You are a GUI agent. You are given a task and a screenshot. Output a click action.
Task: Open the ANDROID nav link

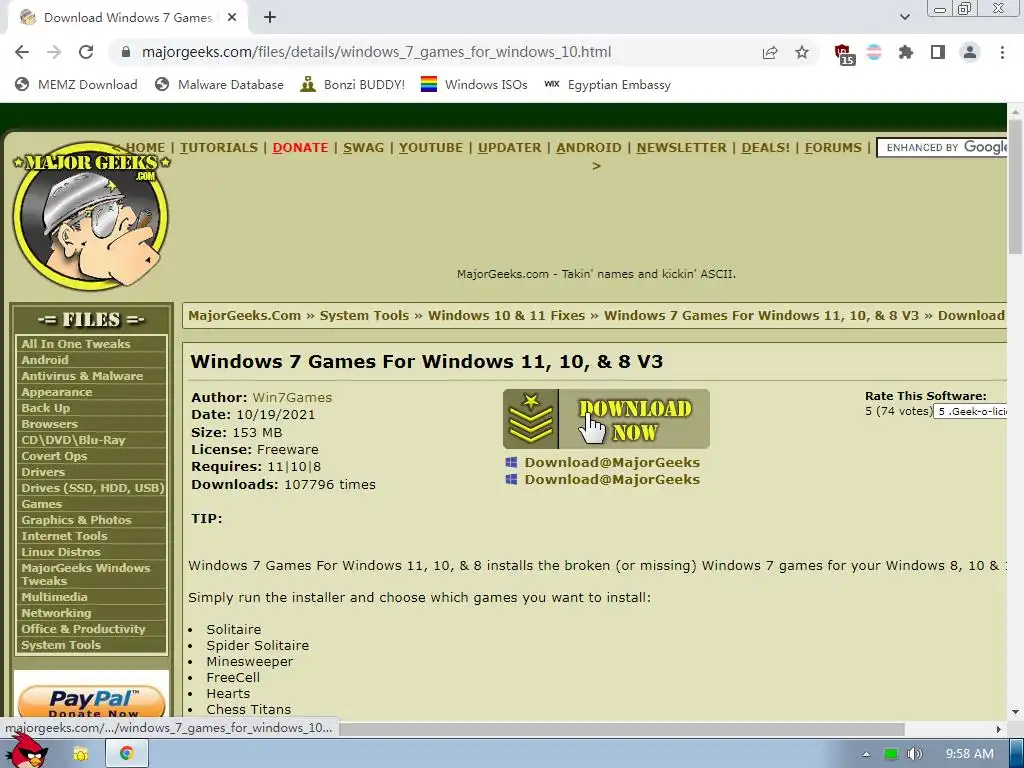588,148
